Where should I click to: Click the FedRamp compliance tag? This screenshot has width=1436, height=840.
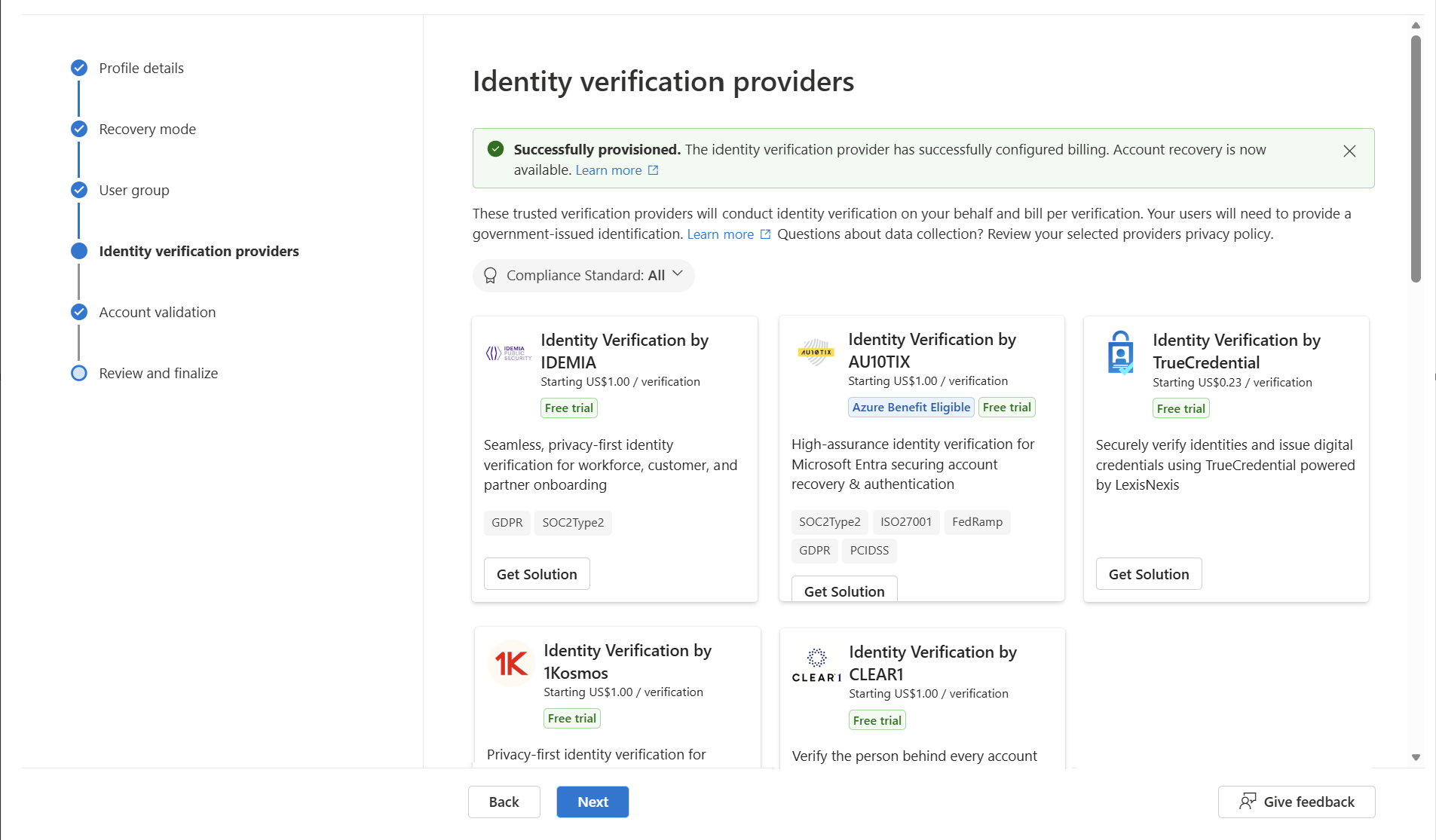tap(978, 522)
